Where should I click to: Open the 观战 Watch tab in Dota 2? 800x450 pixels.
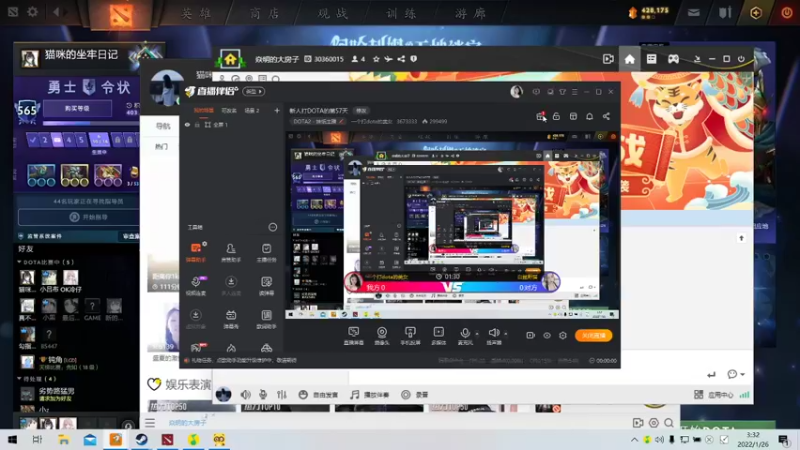333,13
